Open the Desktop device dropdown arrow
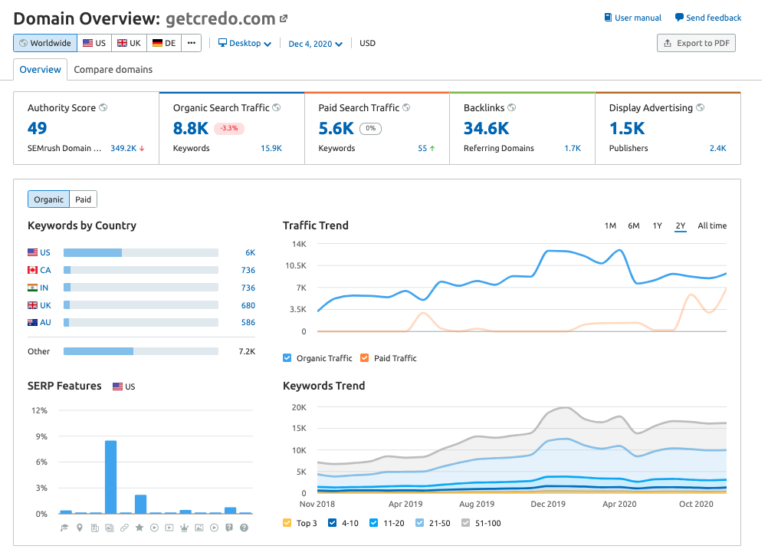 click(x=267, y=44)
